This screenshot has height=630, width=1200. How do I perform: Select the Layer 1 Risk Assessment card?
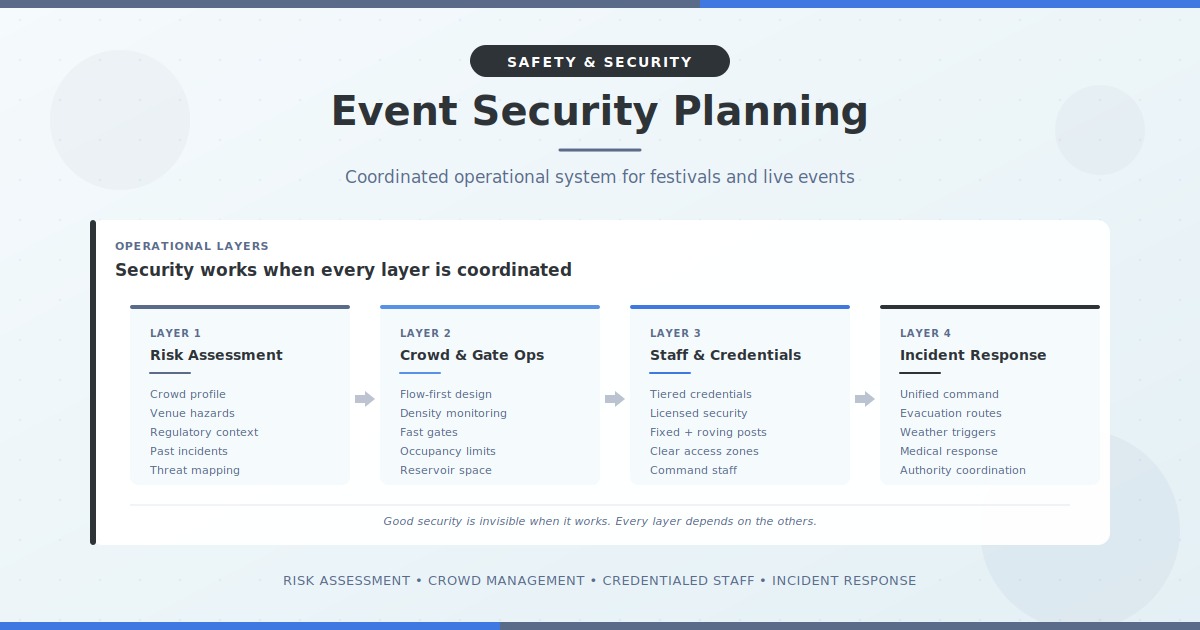point(240,394)
